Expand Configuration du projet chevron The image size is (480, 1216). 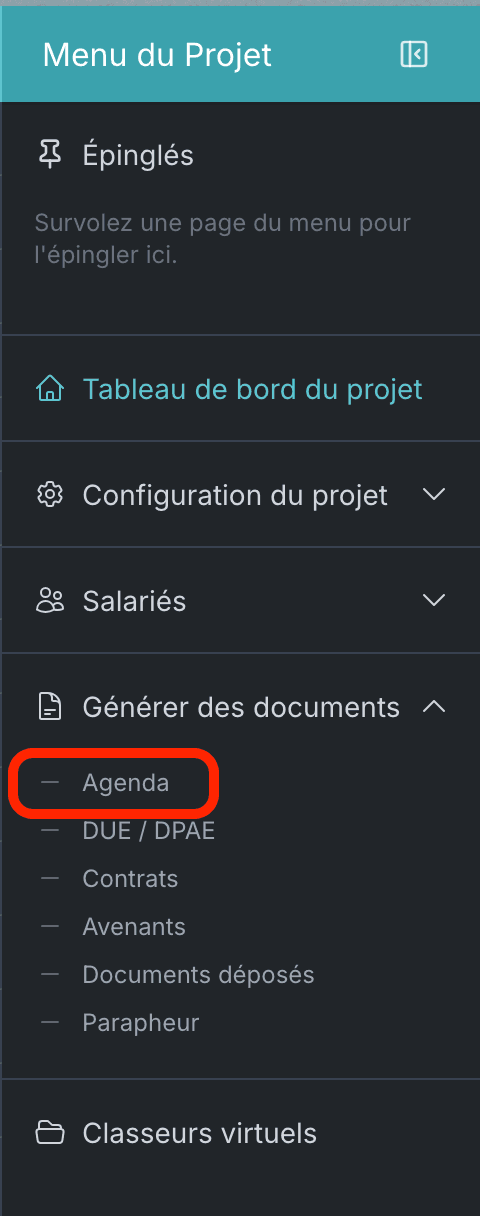(x=433, y=494)
